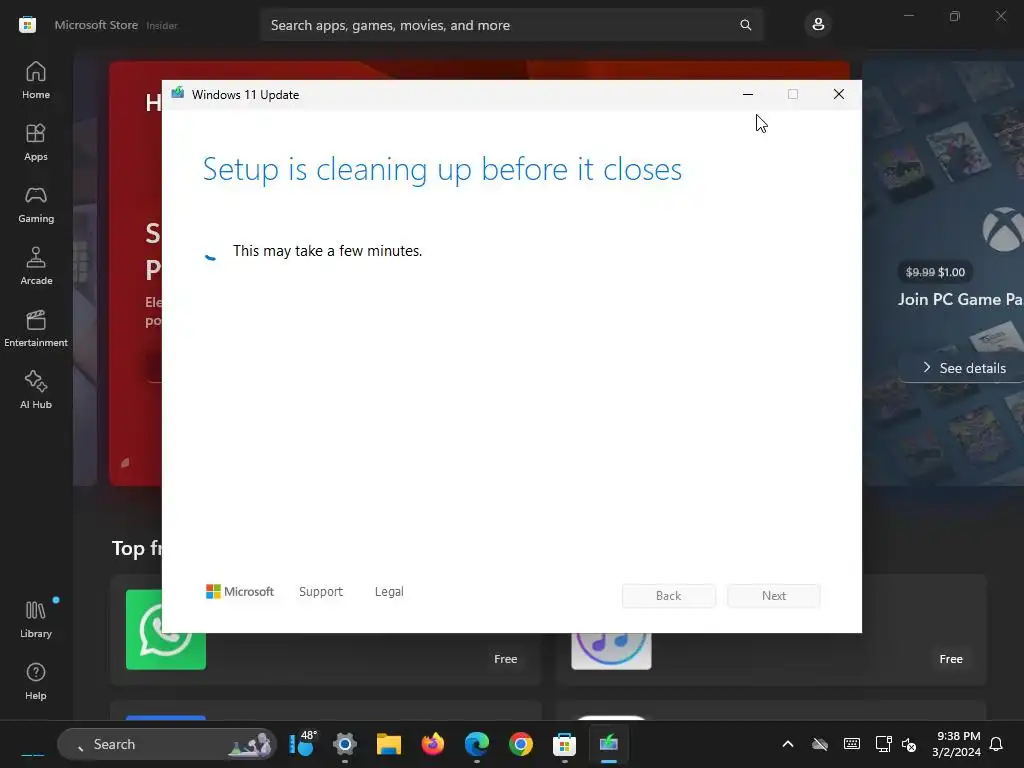Launch Google Chrome from the taskbar
Viewport: 1024px width, 768px height.
tap(520, 744)
